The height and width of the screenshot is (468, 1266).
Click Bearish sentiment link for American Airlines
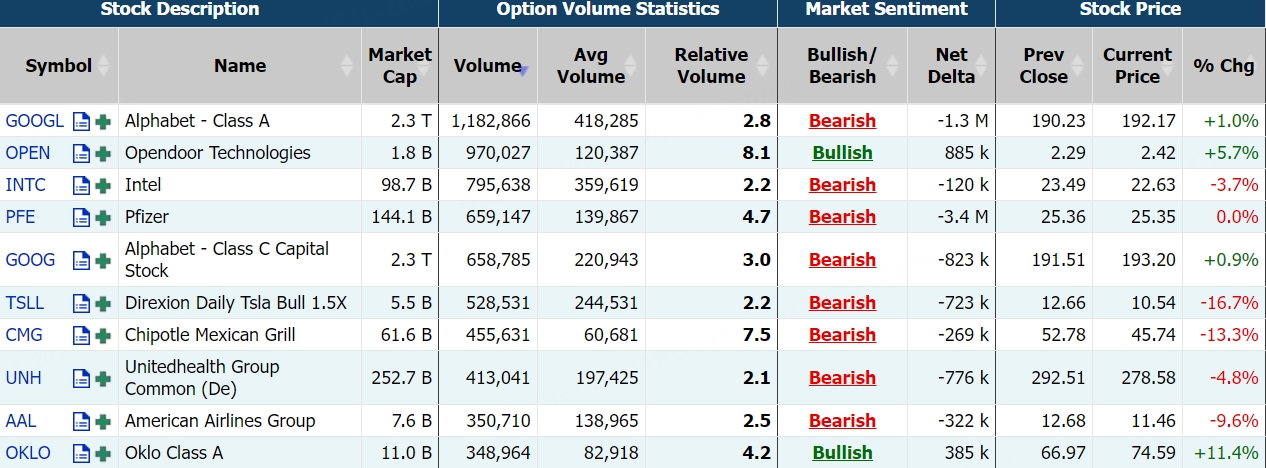tap(842, 421)
